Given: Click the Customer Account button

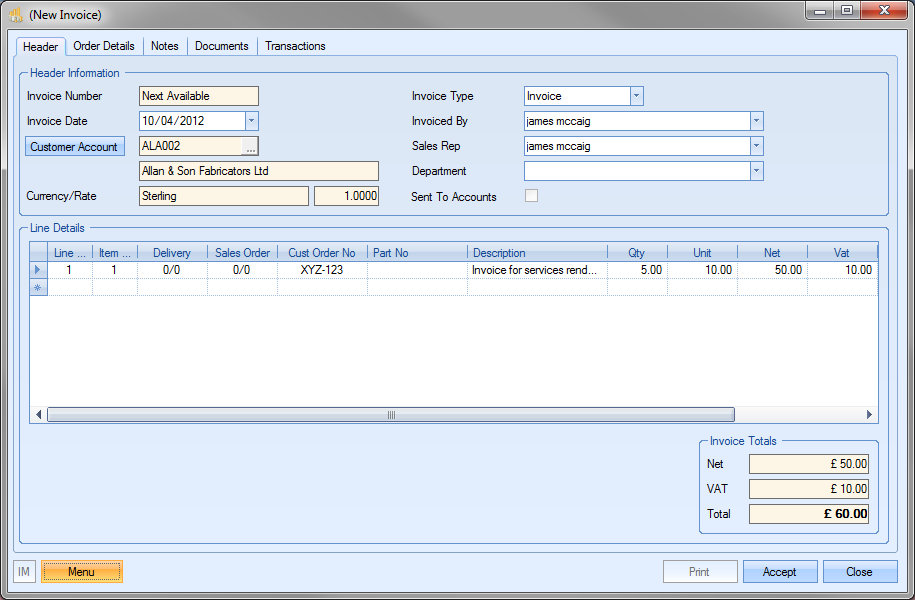Looking at the screenshot, I should tap(74, 147).
